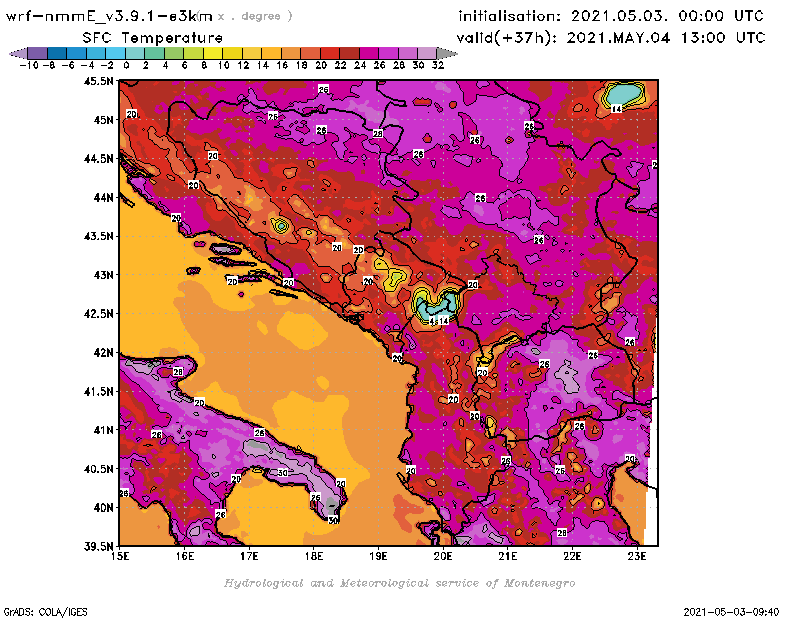
Task: Pick the legend swatch between -2 and 0
Action: (x=115, y=53)
